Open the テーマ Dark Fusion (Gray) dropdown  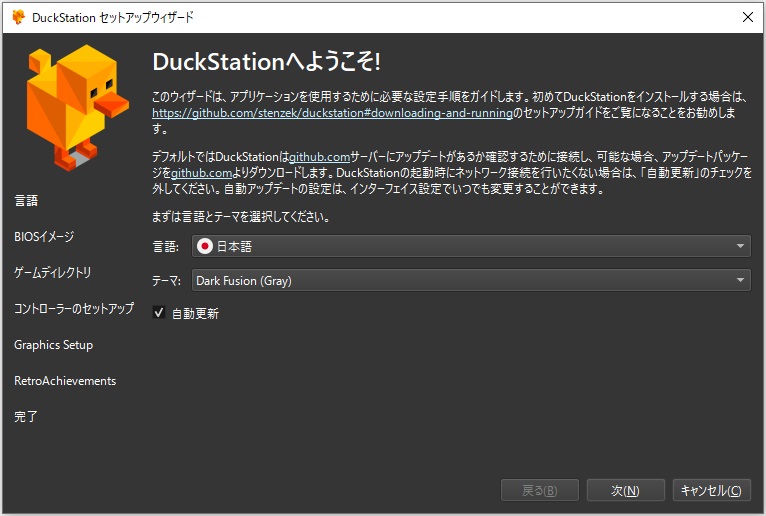471,280
